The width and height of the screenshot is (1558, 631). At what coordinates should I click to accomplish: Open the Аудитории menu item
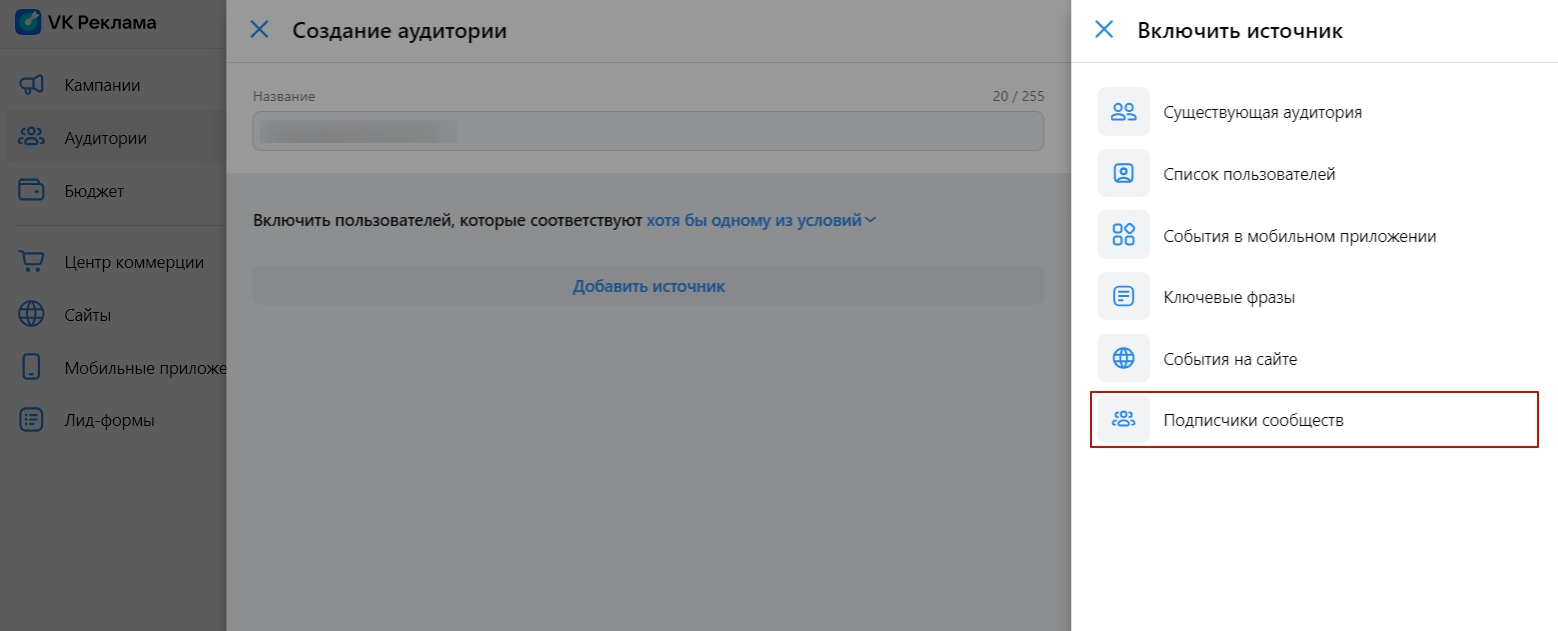[x=105, y=138]
